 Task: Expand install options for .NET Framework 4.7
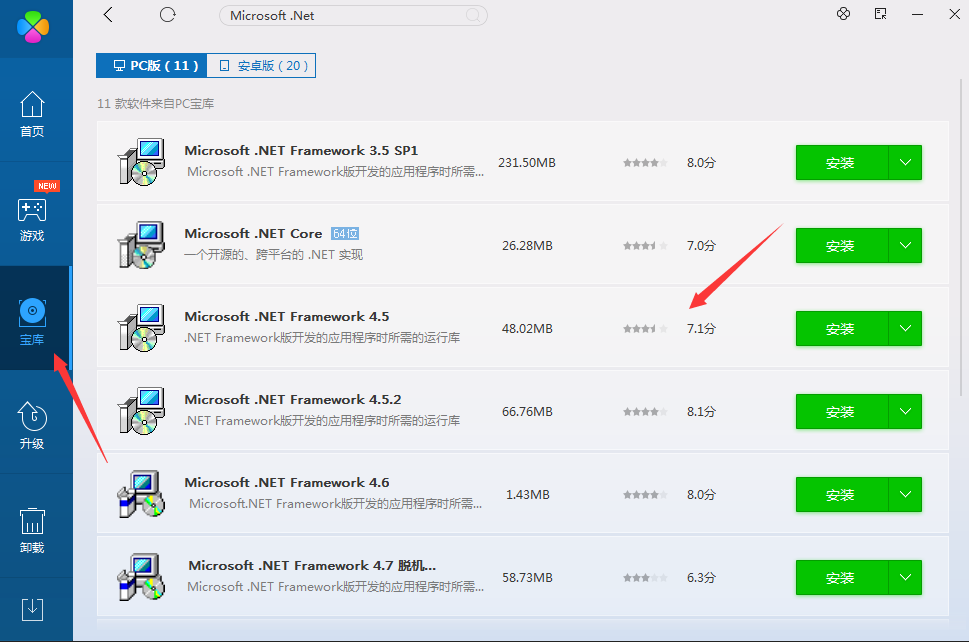(x=905, y=578)
